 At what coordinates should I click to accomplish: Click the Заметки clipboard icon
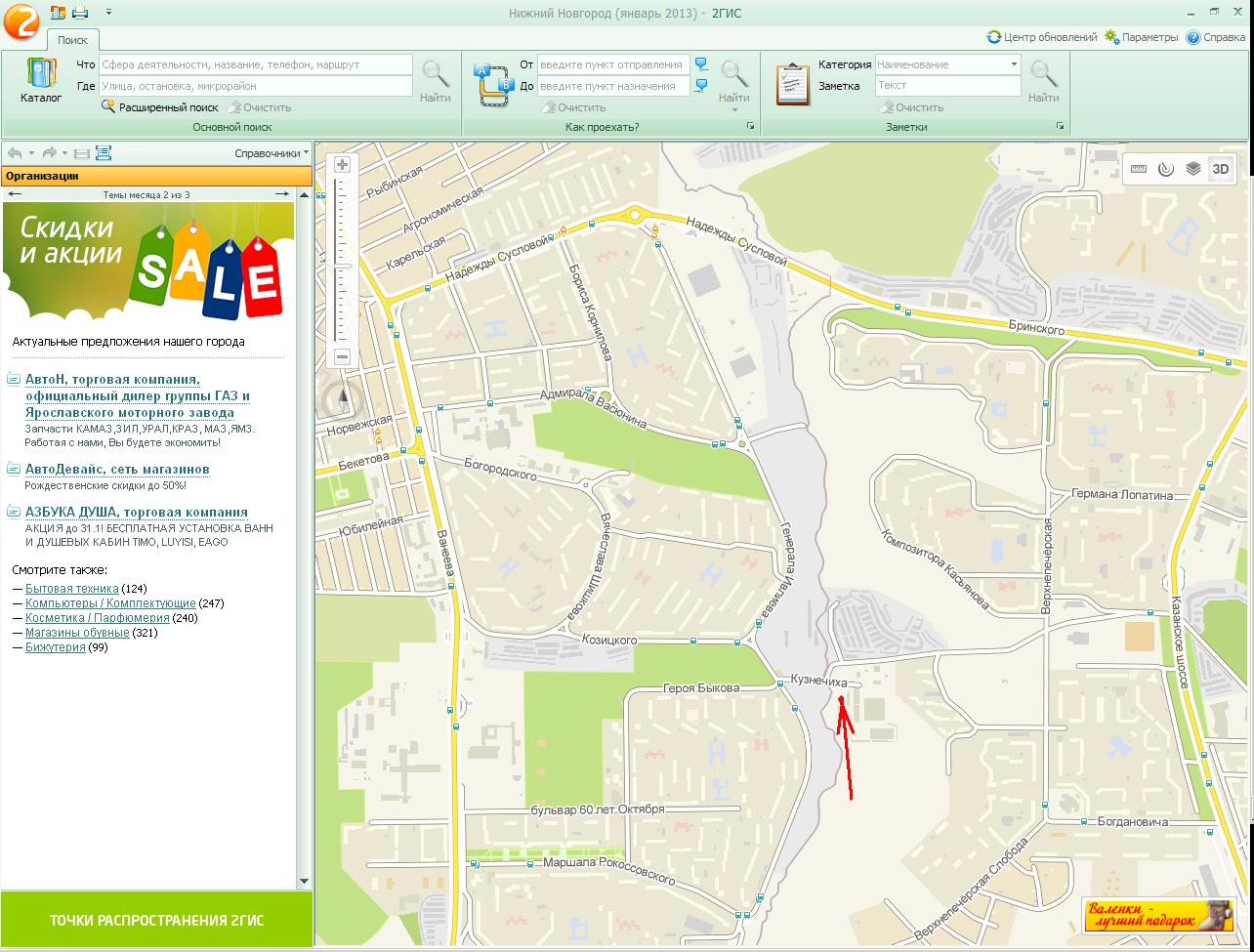click(793, 83)
